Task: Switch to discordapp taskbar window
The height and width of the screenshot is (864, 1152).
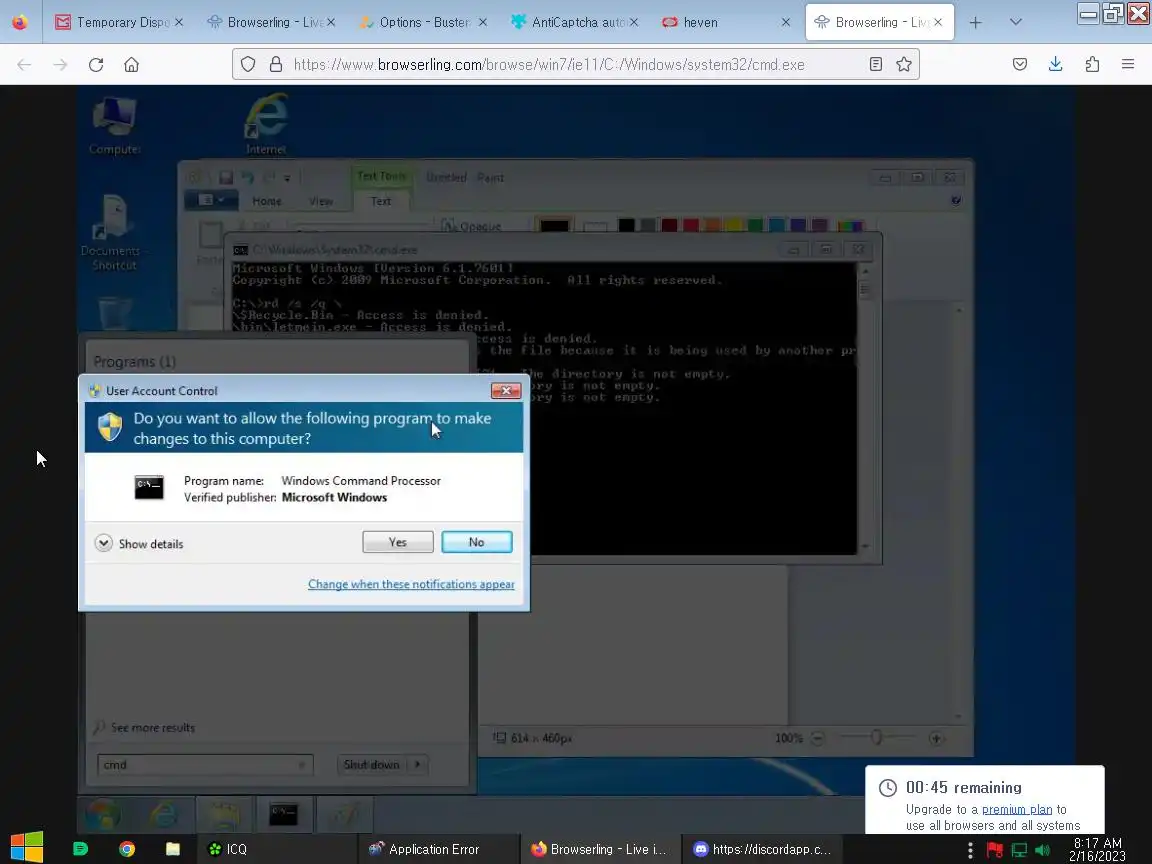Action: 763,849
